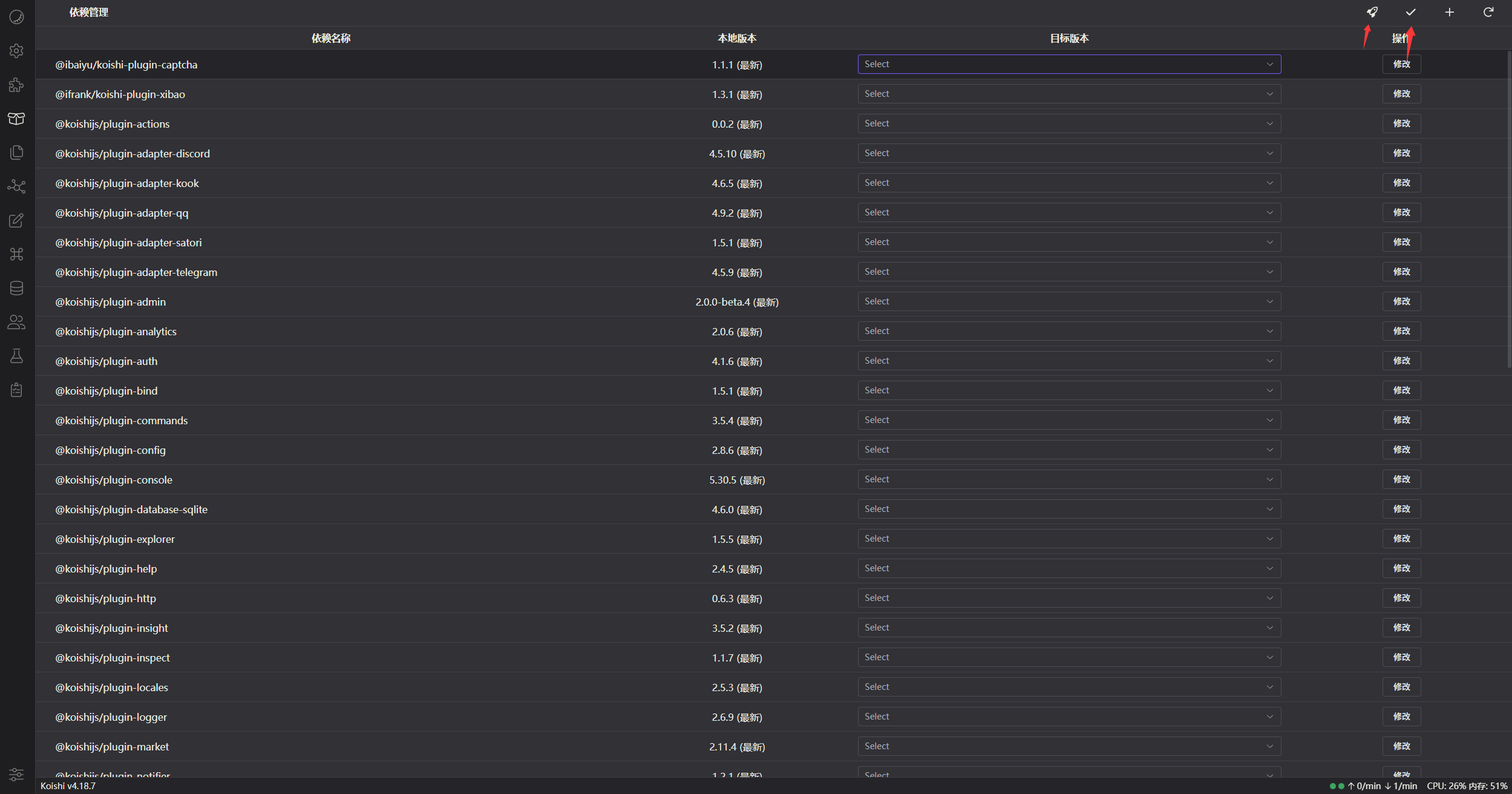Open plugin configuration gear icon
The width and height of the screenshot is (1512, 794).
tap(17, 51)
